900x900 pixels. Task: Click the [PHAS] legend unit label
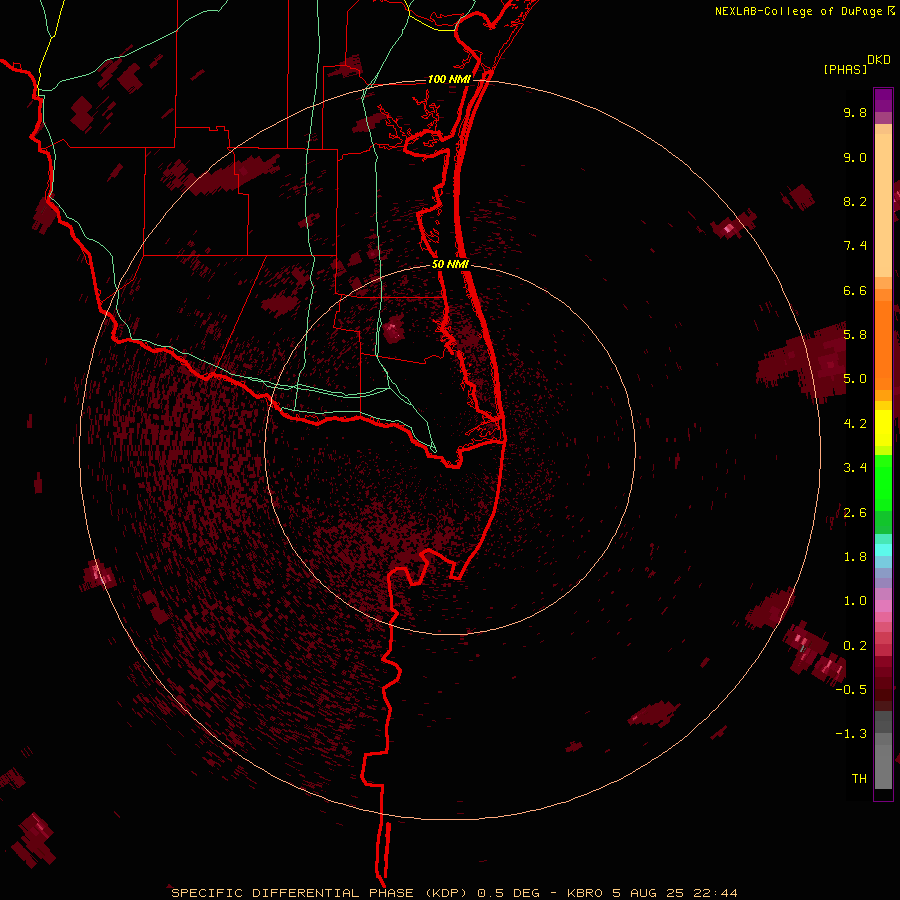(x=845, y=69)
